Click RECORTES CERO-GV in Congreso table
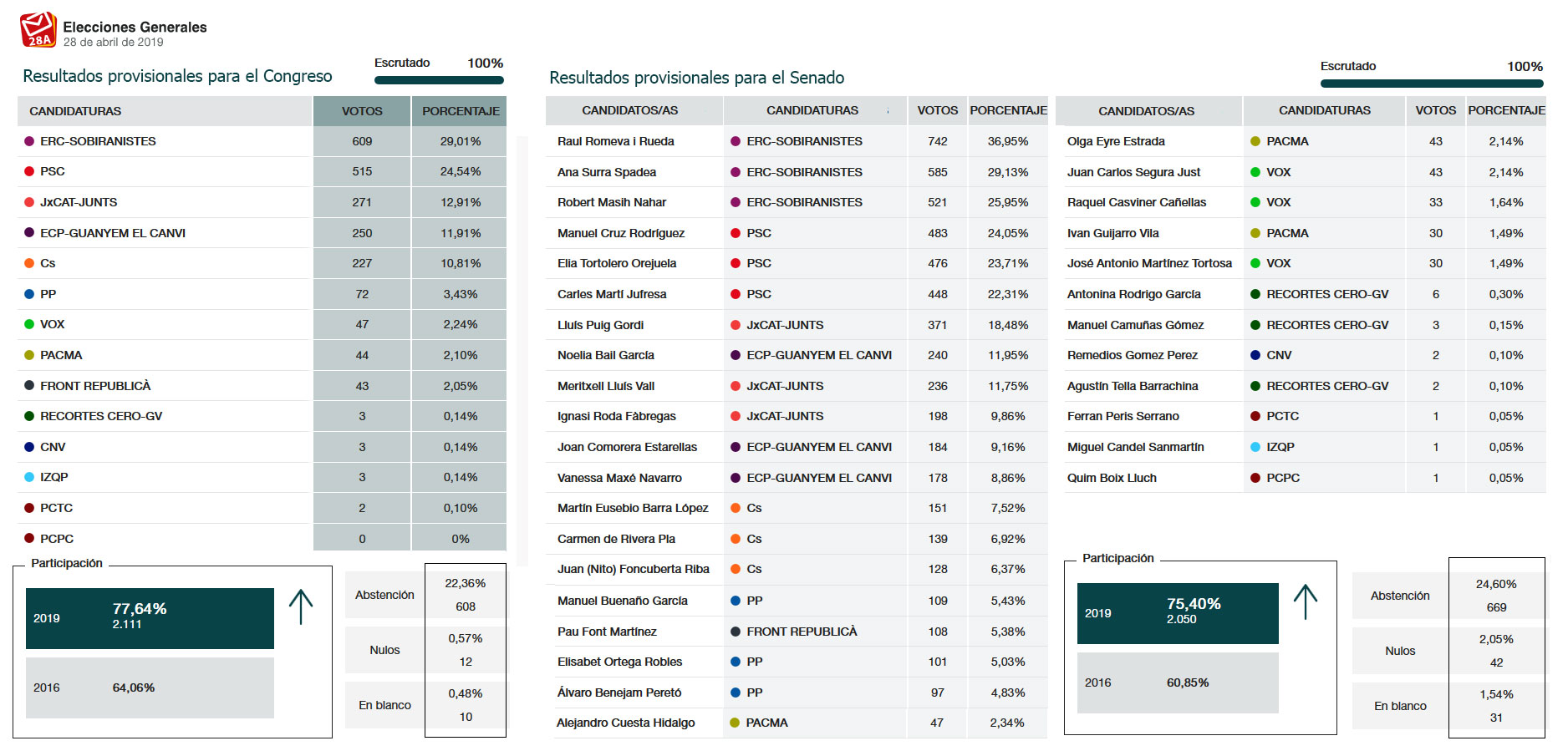1568x751 pixels. 101,416
